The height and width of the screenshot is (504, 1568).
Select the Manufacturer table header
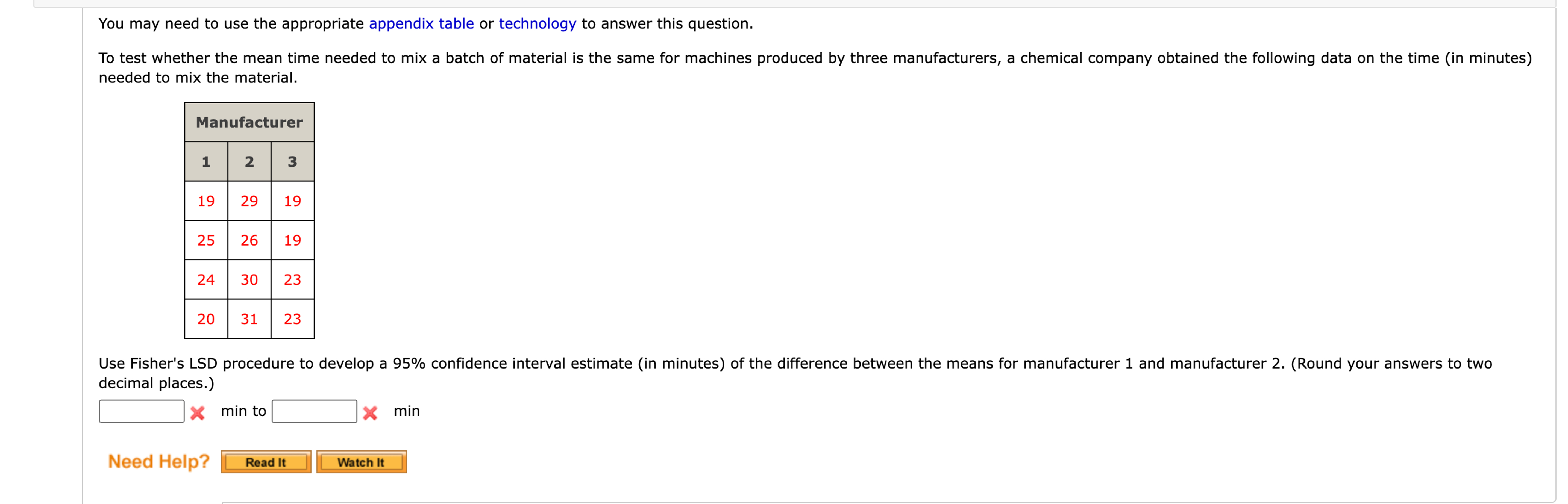point(249,122)
